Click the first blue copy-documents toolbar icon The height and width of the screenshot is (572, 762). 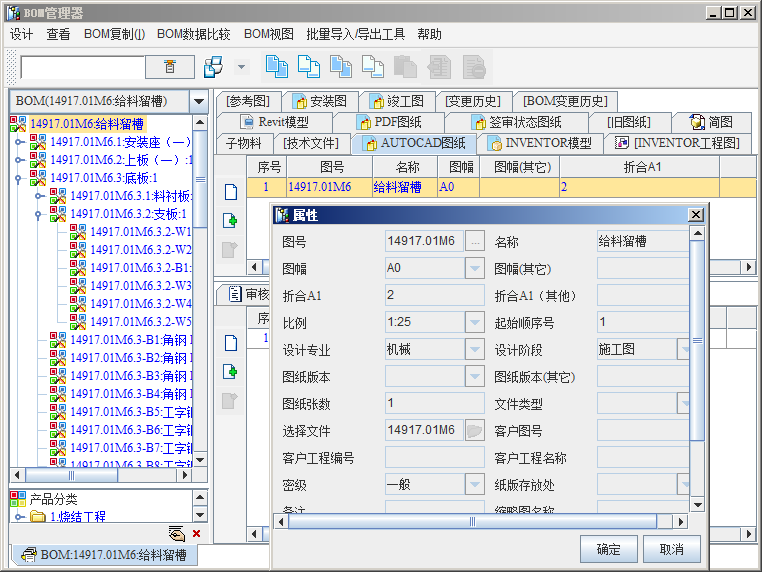(276, 67)
